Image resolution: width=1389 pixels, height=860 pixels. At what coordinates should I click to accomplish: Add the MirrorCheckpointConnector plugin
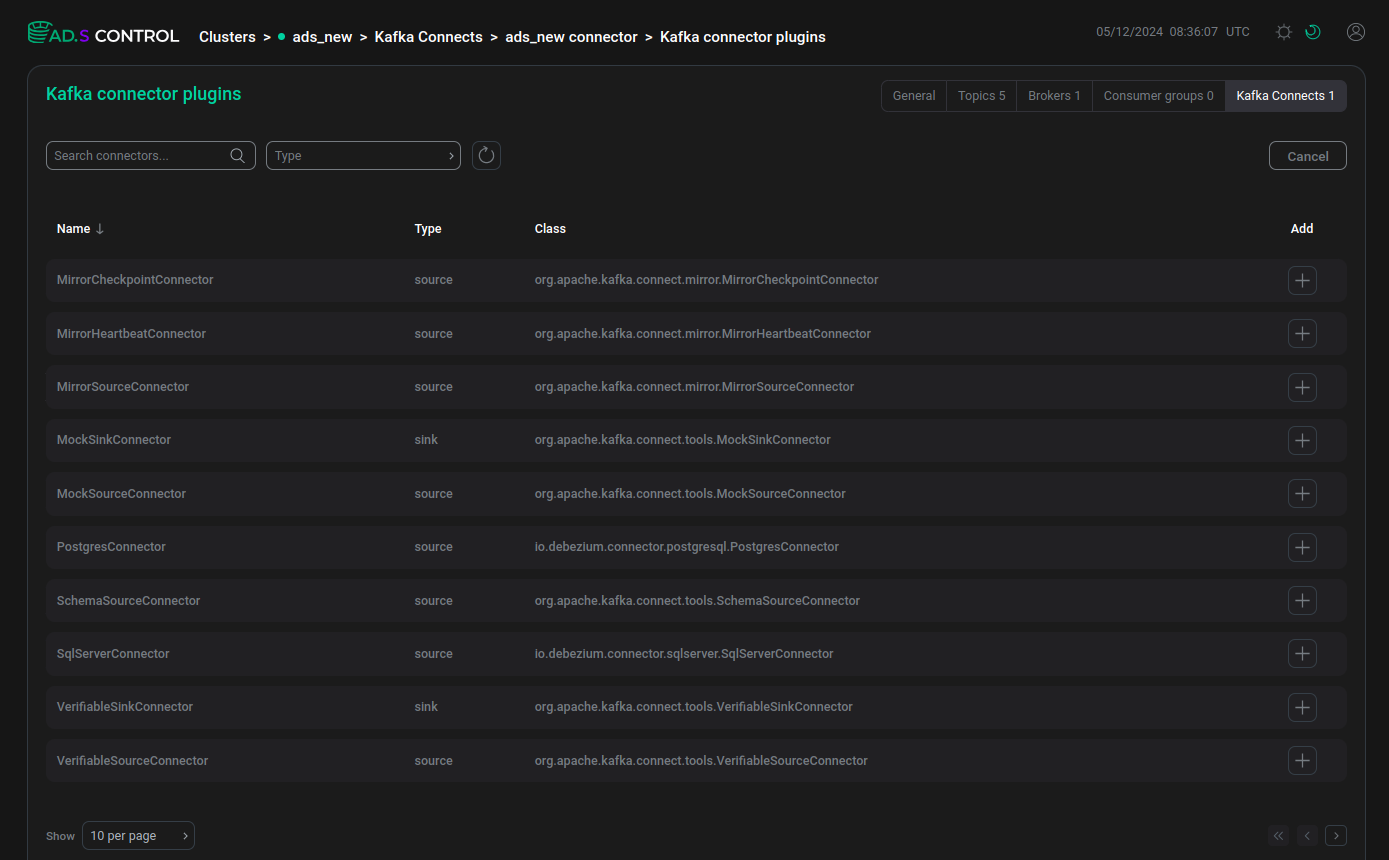click(x=1302, y=280)
